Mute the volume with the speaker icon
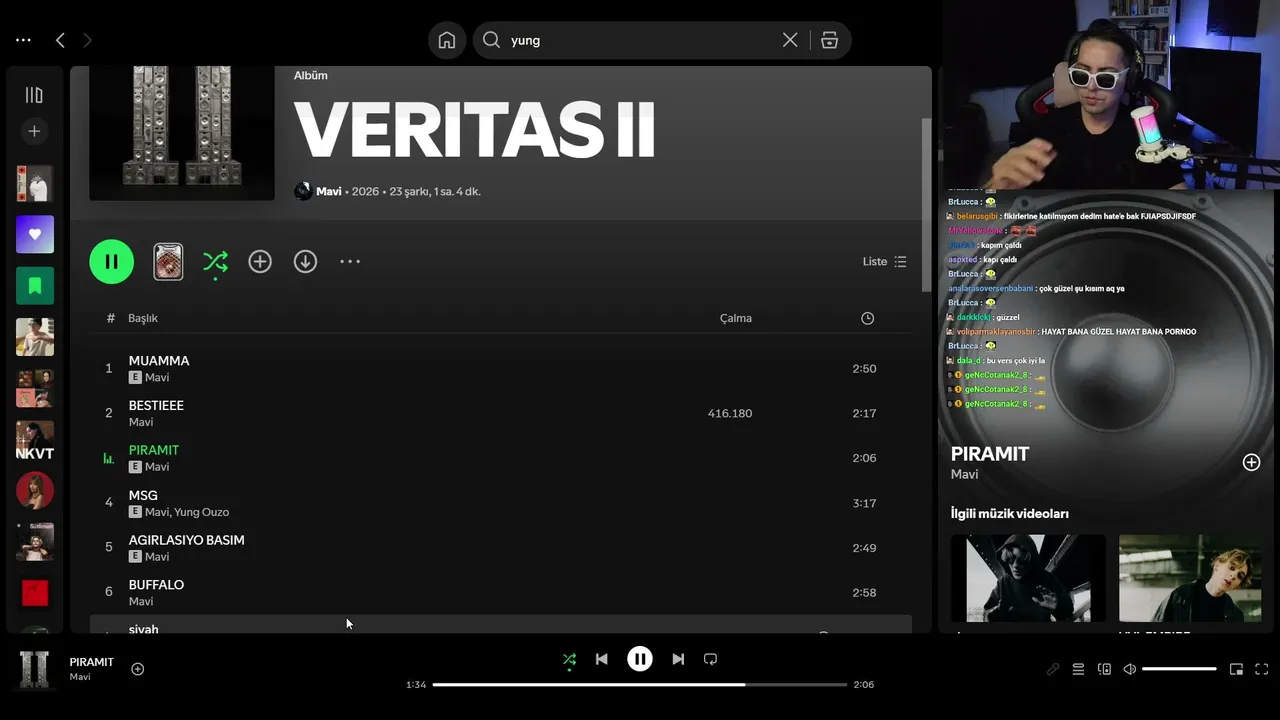 pyautogui.click(x=1129, y=669)
